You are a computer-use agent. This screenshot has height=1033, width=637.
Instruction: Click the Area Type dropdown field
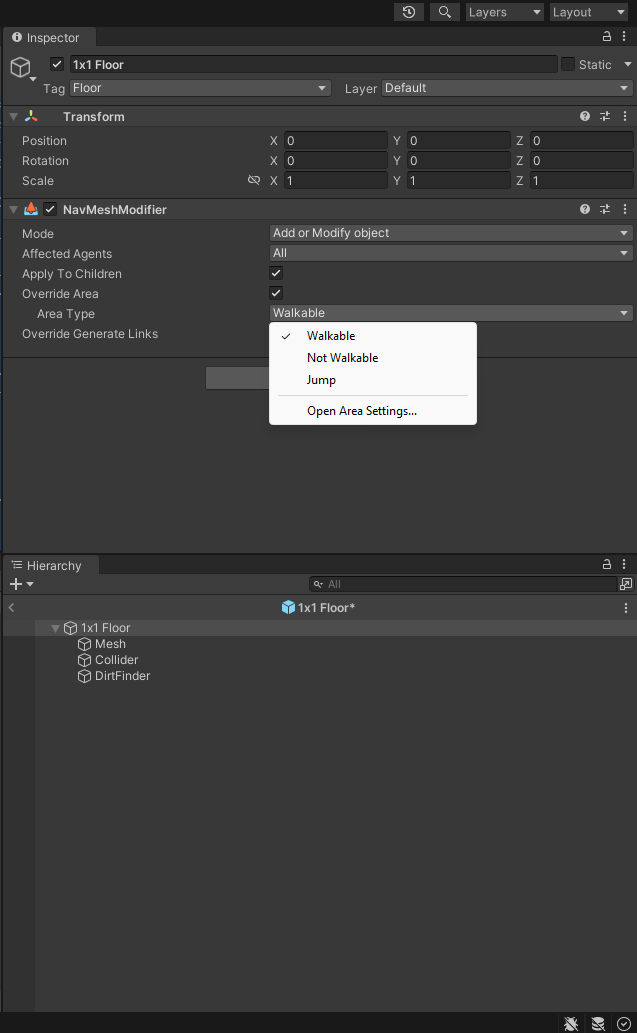point(451,313)
